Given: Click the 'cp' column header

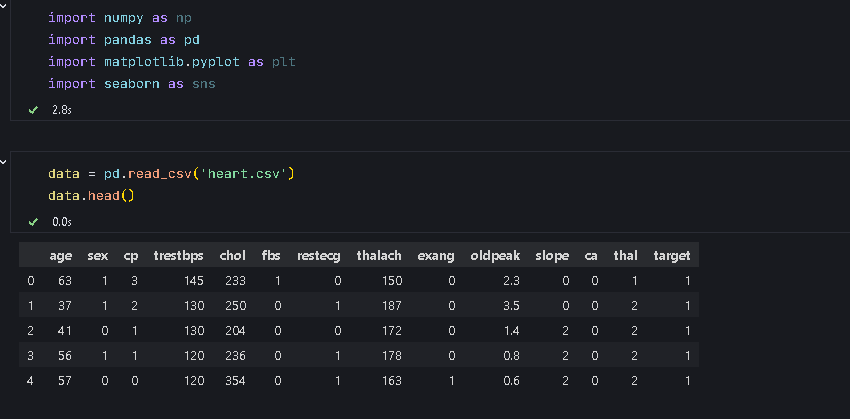Looking at the screenshot, I should 131,256.
